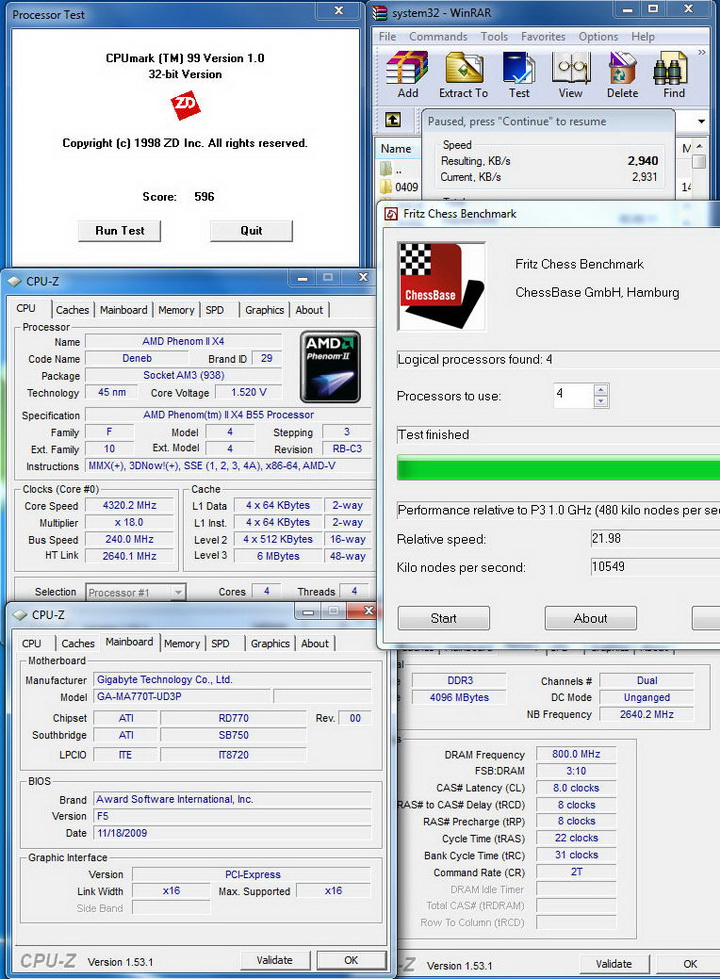Click the CPU-Z title bar icon of top window
This screenshot has height=979, width=720.
point(14,282)
